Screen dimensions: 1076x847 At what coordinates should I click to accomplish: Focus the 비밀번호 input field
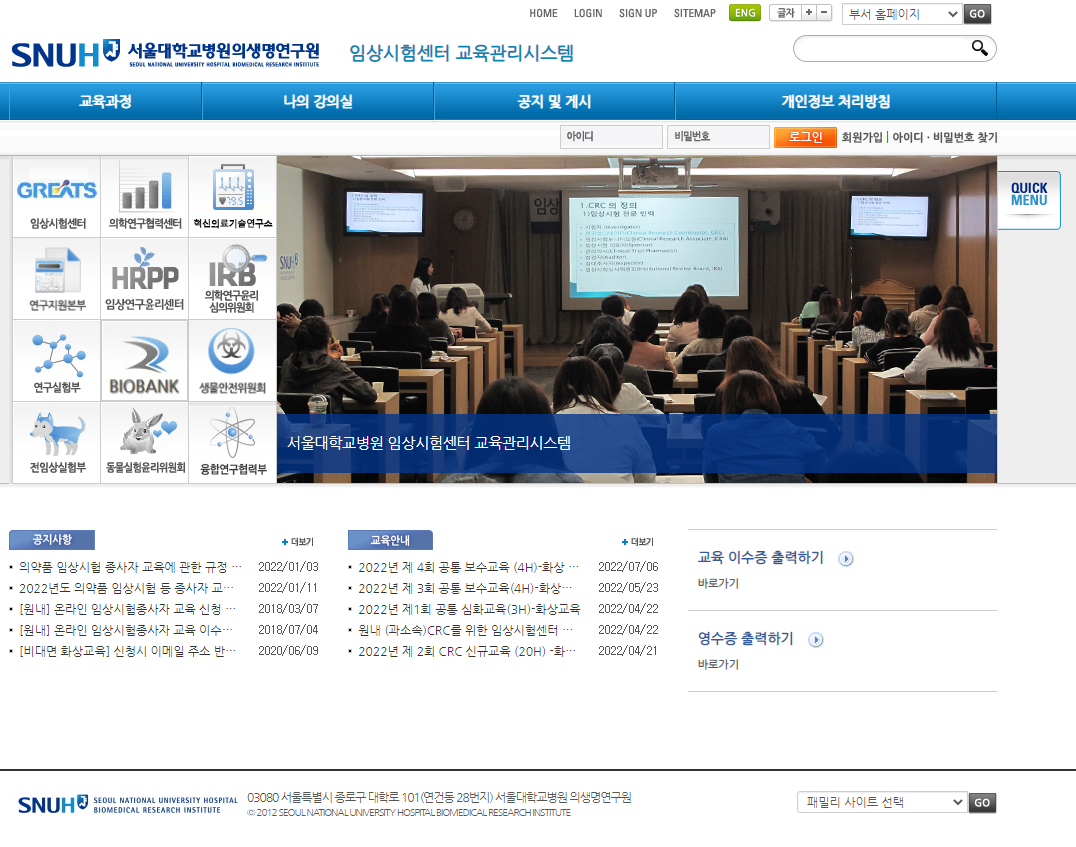click(x=718, y=137)
